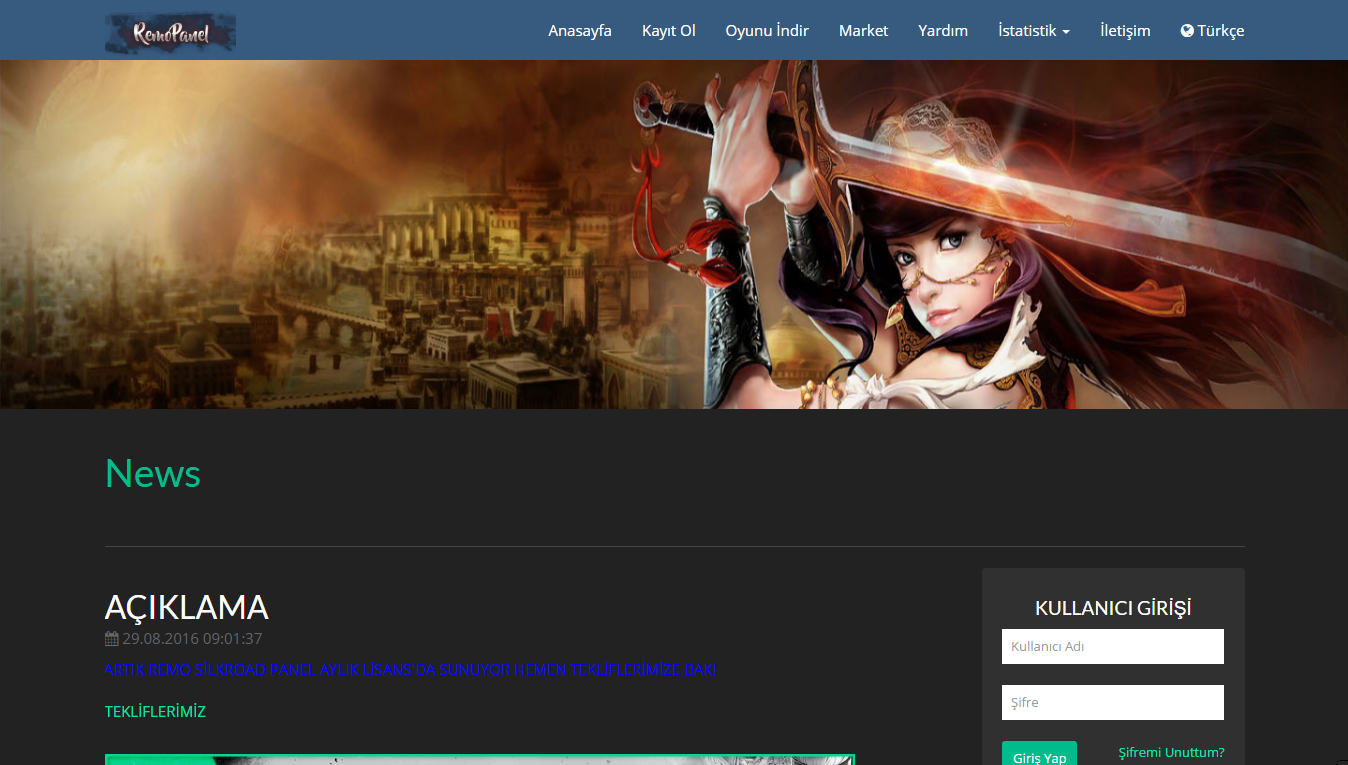1348x765 pixels.
Task: Open the Market menu item
Action: pyautogui.click(x=863, y=31)
